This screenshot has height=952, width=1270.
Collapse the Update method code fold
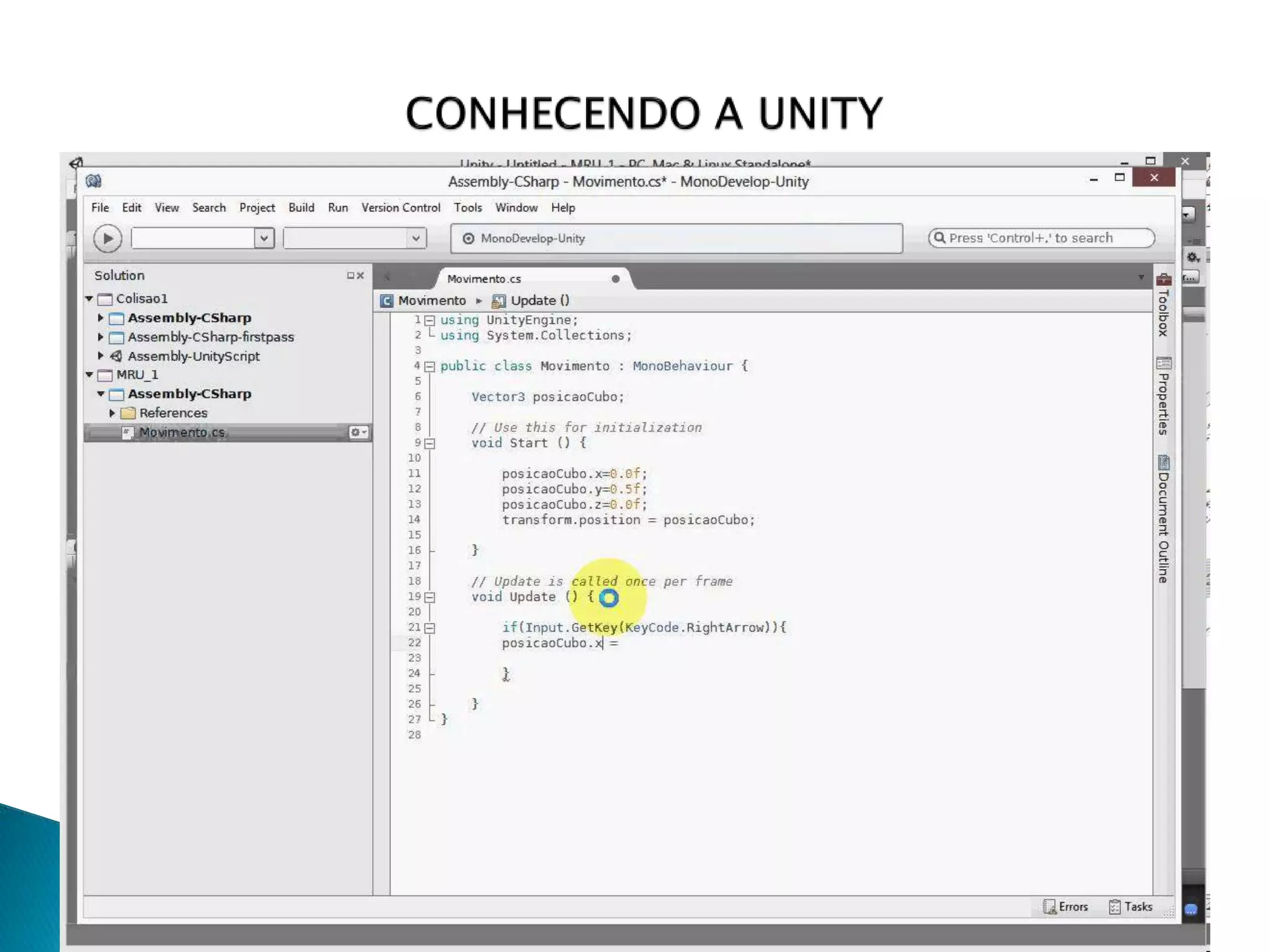[x=430, y=597]
